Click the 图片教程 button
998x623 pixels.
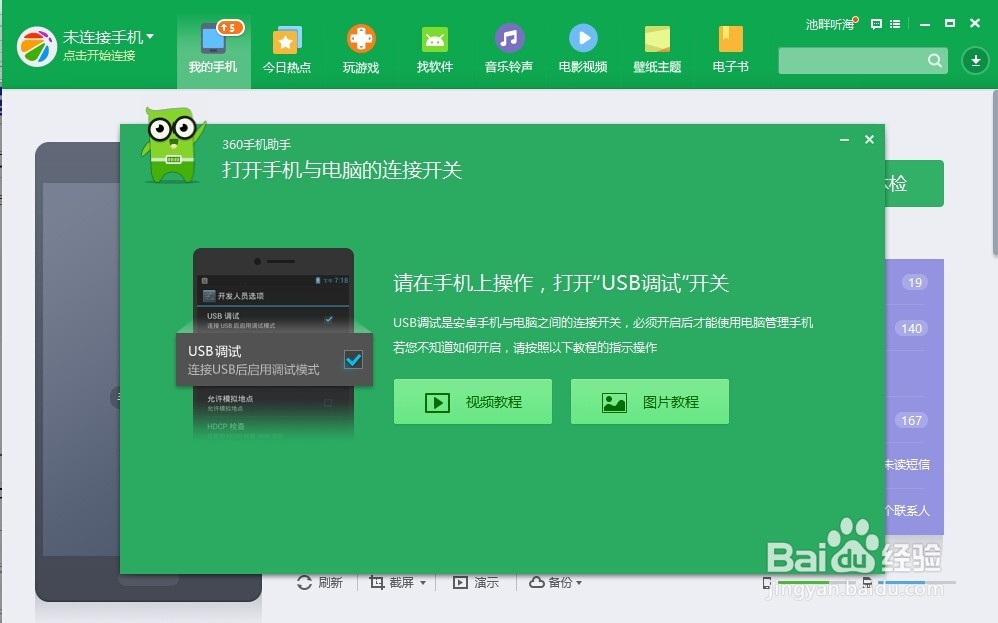pyautogui.click(x=650, y=402)
